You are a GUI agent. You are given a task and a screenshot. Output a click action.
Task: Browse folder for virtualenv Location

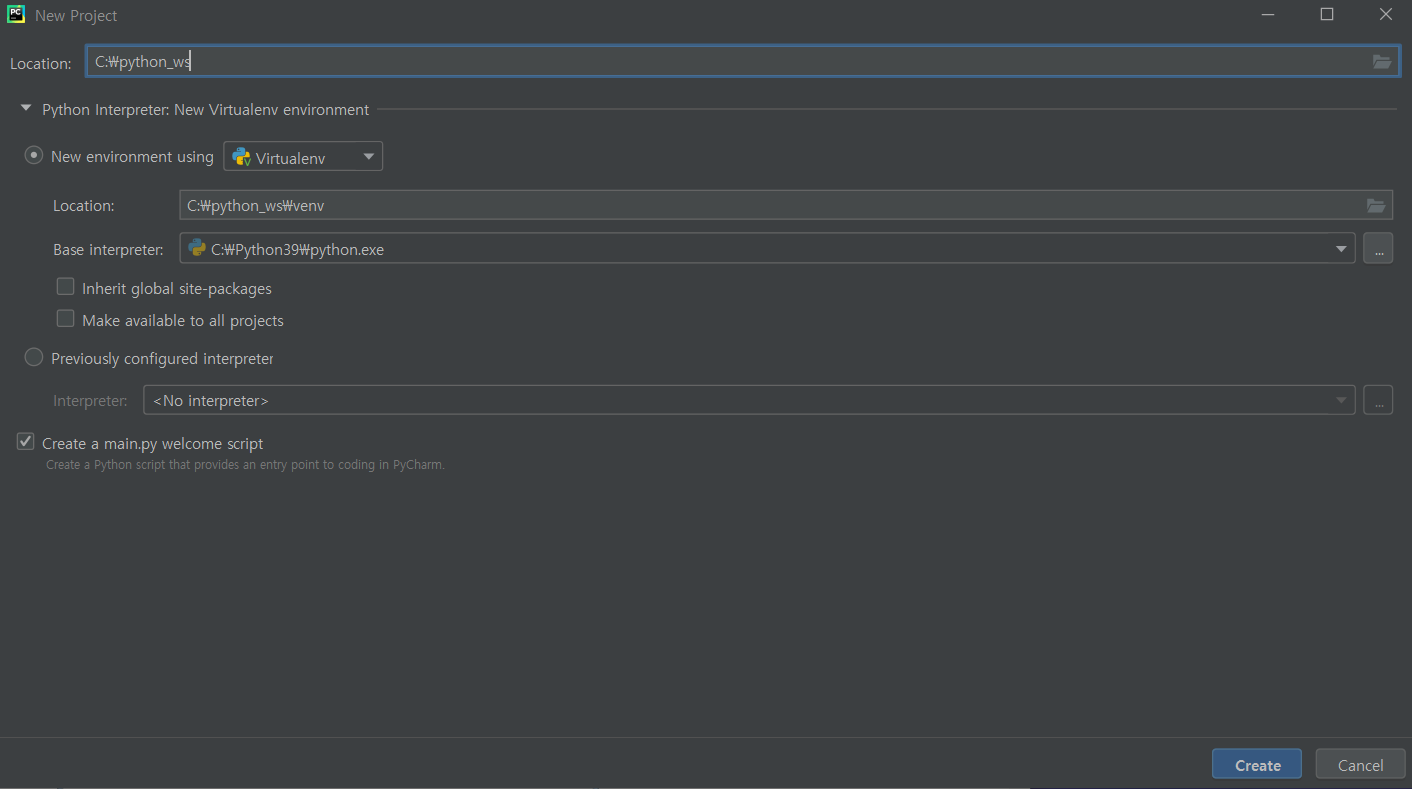[x=1376, y=206]
